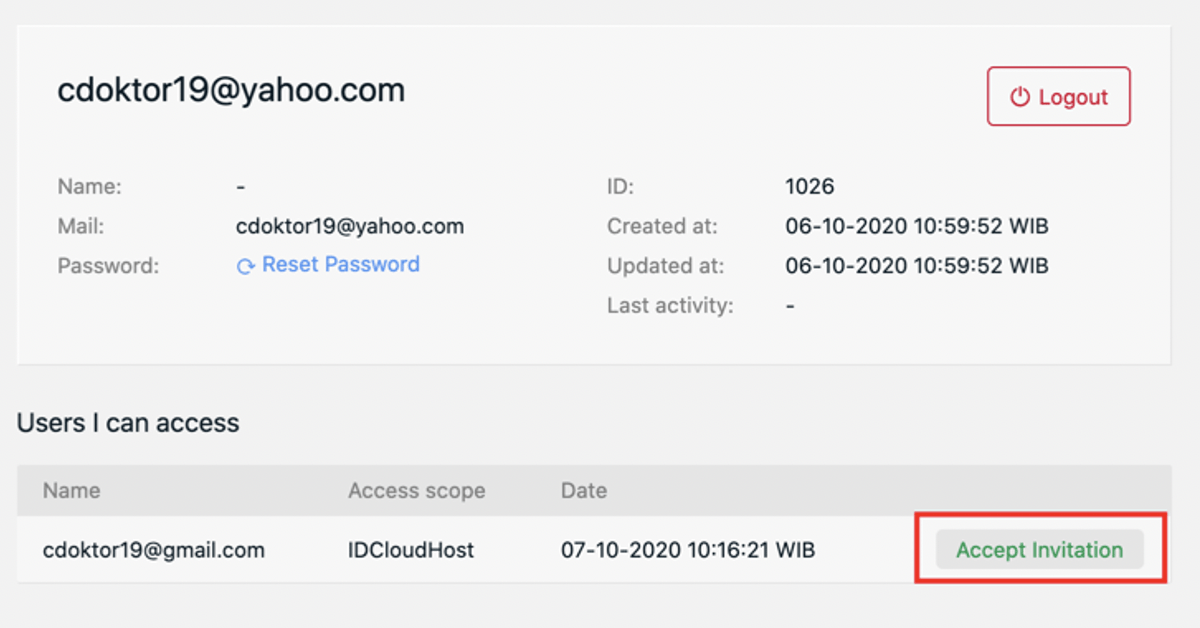The image size is (1200, 628).
Task: Select the Mail value cdoktor19@yahoo.com
Action: 349,226
